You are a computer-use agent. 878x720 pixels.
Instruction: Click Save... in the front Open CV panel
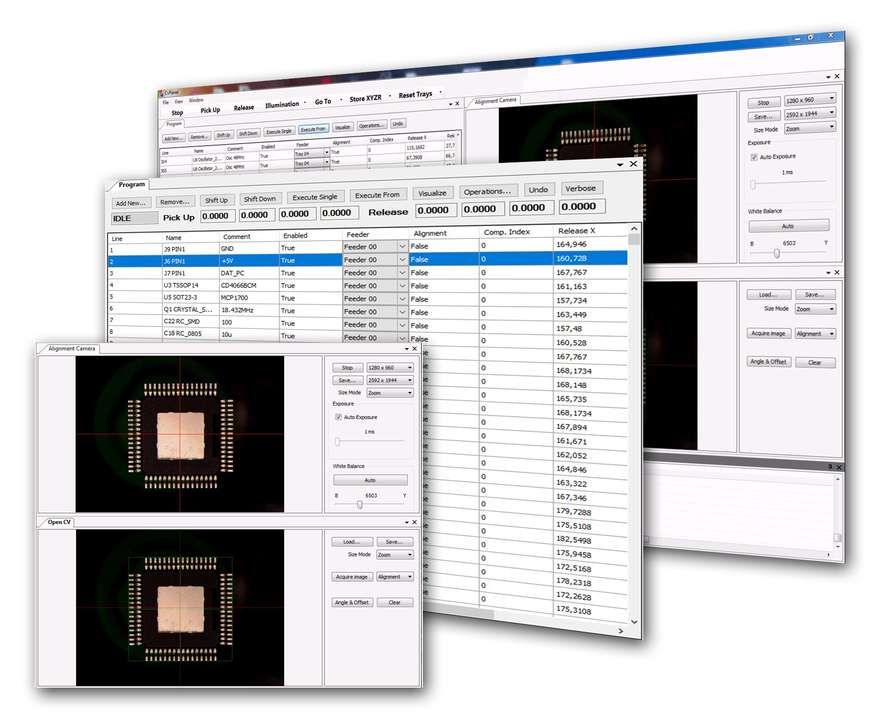pyautogui.click(x=394, y=542)
